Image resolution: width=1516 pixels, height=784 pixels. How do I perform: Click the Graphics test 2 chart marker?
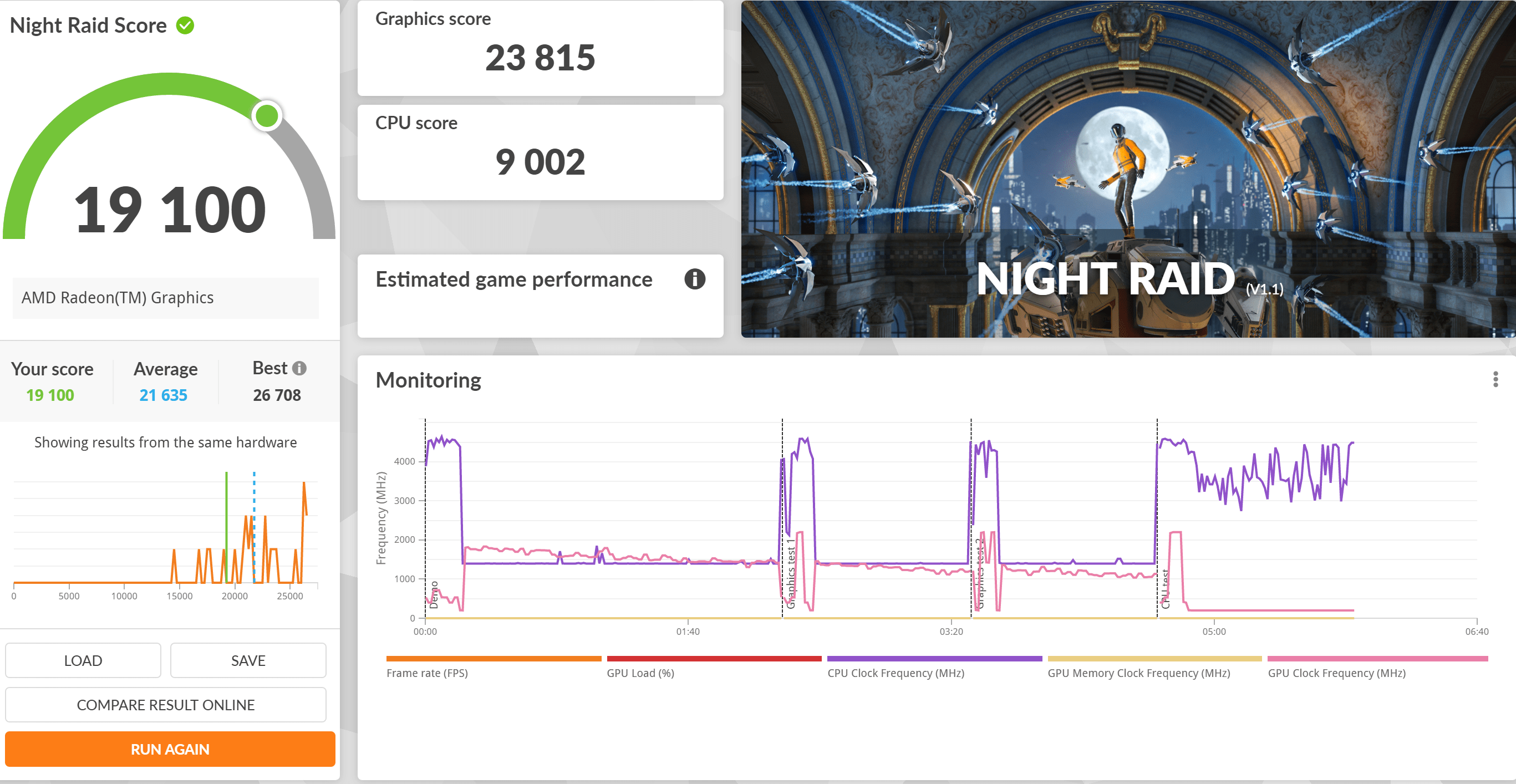tap(980, 574)
